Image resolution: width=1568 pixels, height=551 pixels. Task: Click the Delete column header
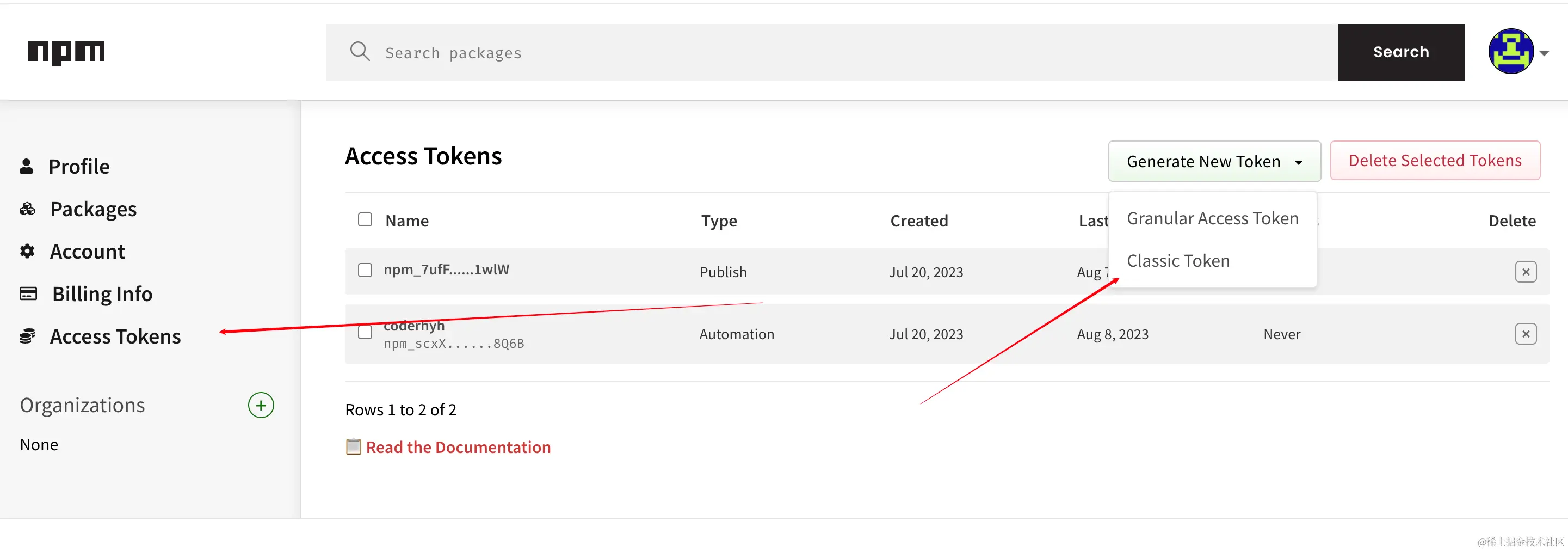tap(1512, 221)
